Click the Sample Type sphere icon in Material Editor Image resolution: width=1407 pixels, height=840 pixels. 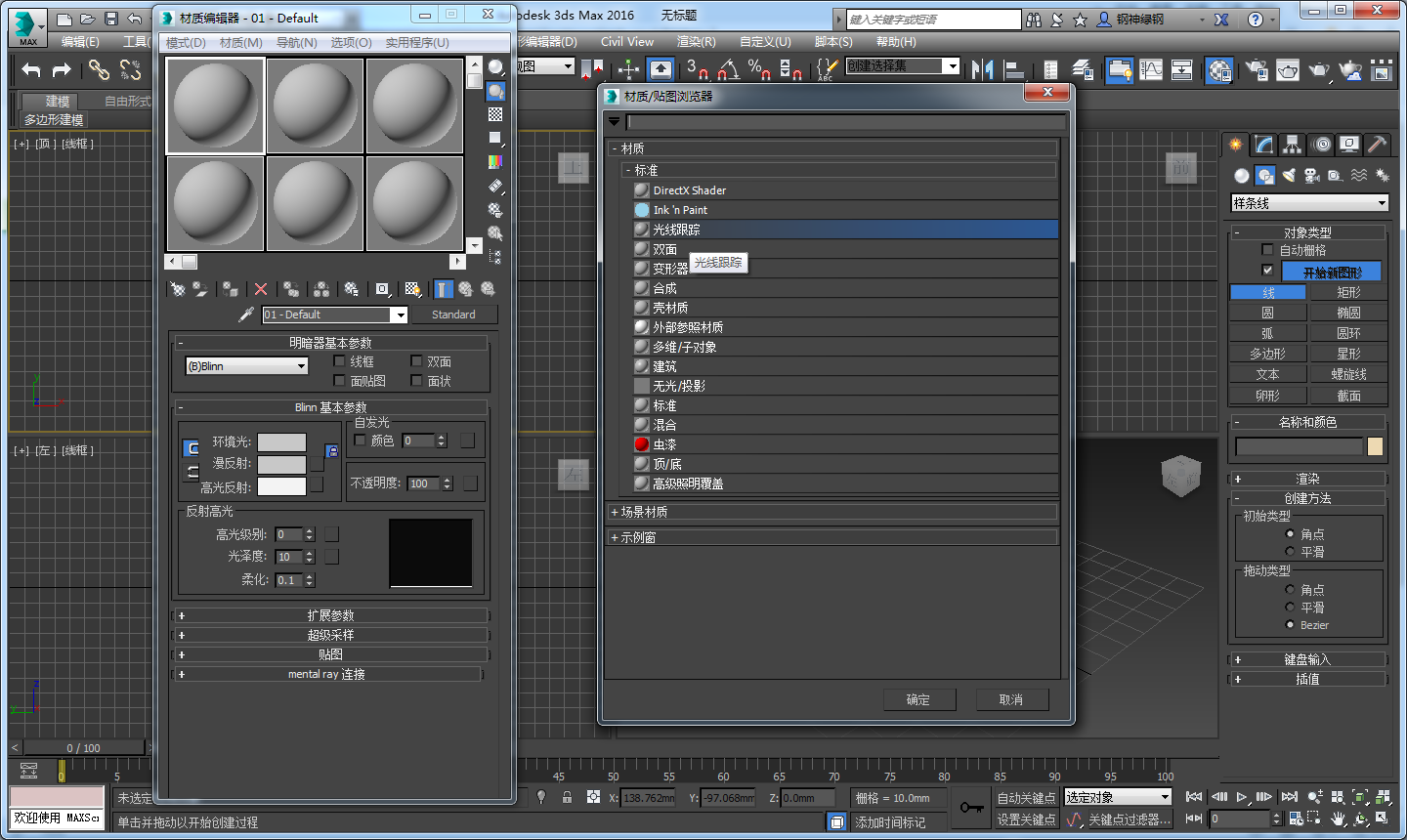(495, 67)
